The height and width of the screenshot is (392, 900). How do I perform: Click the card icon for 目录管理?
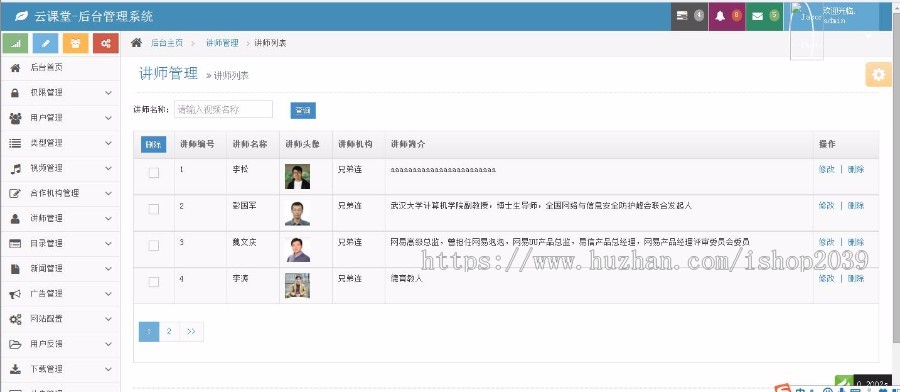point(15,243)
